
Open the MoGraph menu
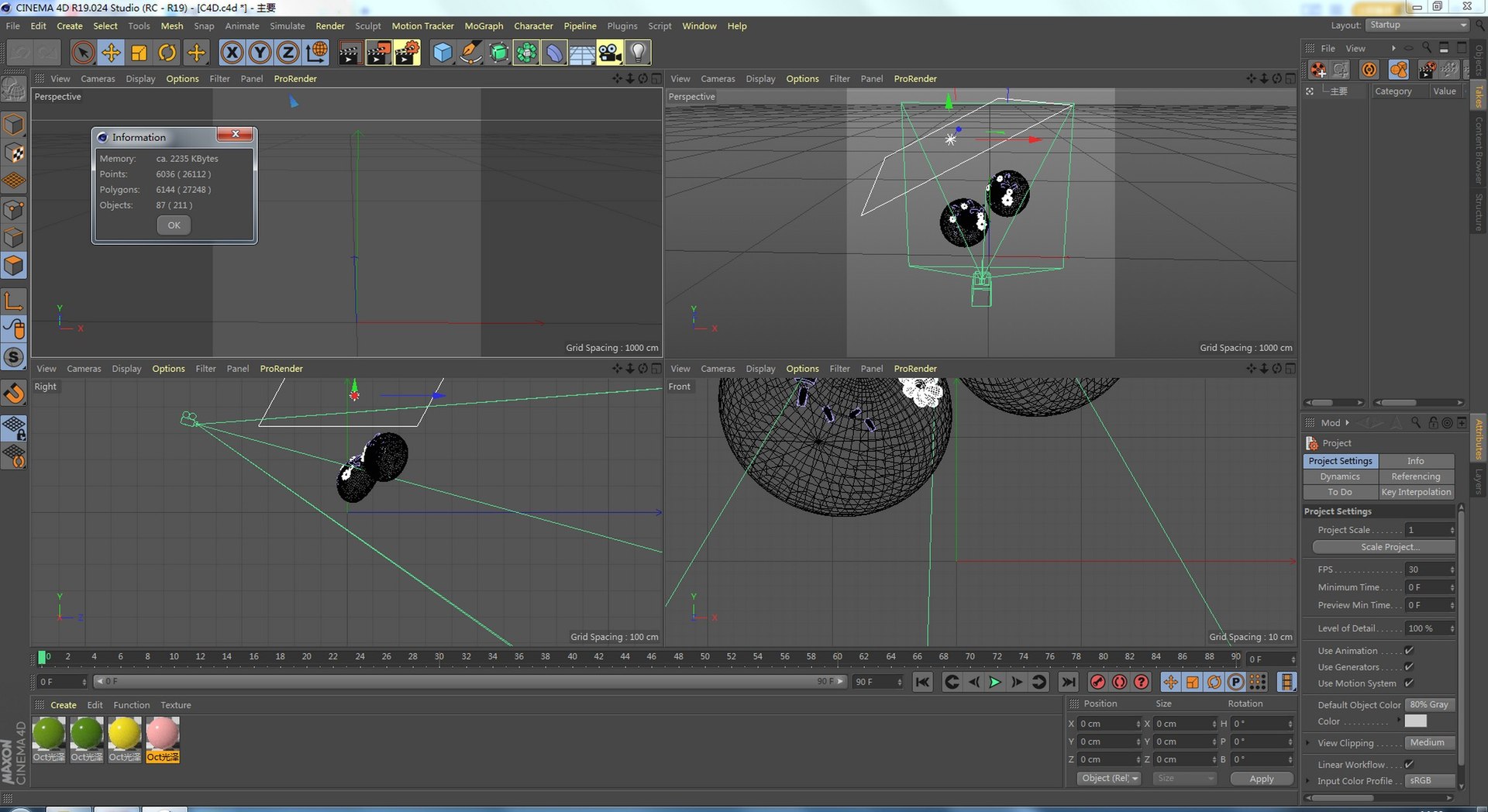coord(484,26)
